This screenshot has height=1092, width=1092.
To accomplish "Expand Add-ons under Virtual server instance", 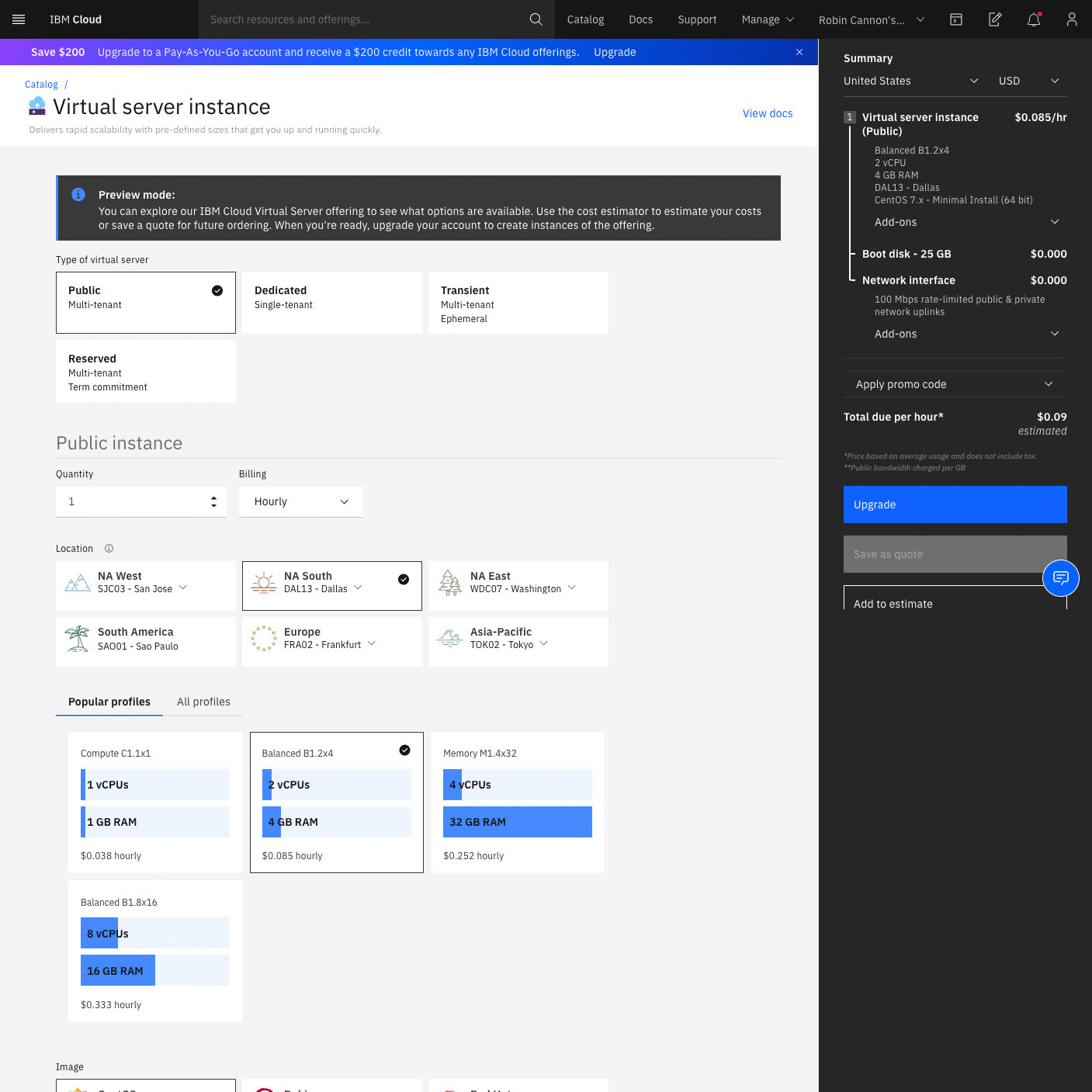I will [967, 222].
